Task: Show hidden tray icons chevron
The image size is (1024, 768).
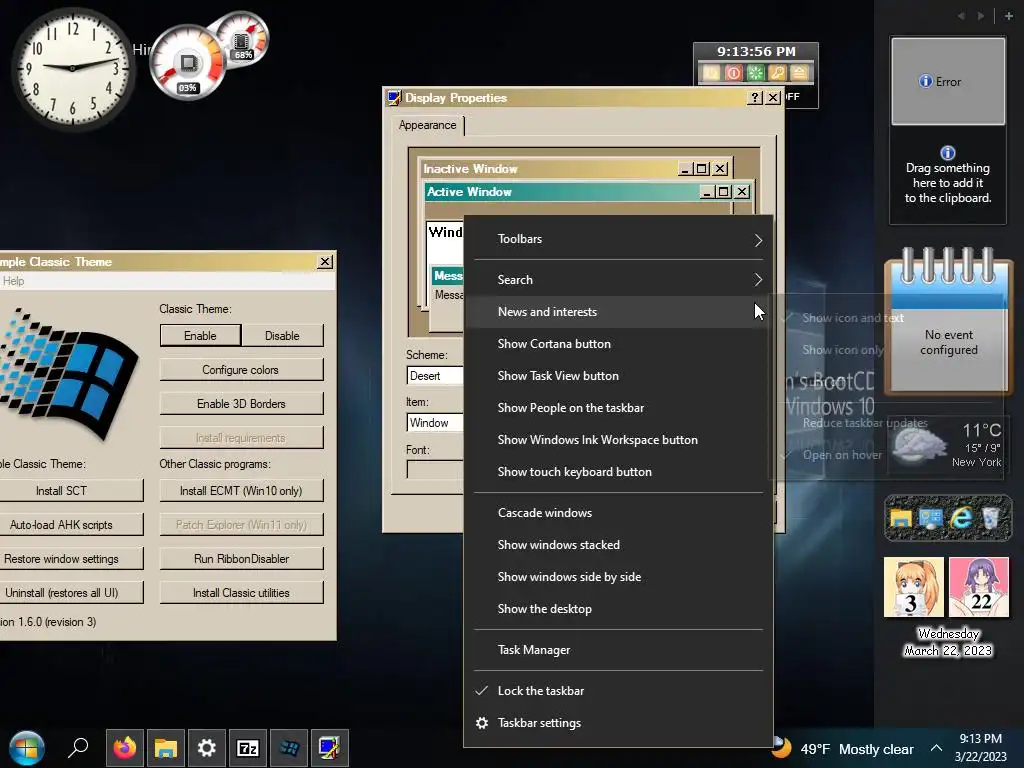Action: pyautogui.click(x=936, y=748)
